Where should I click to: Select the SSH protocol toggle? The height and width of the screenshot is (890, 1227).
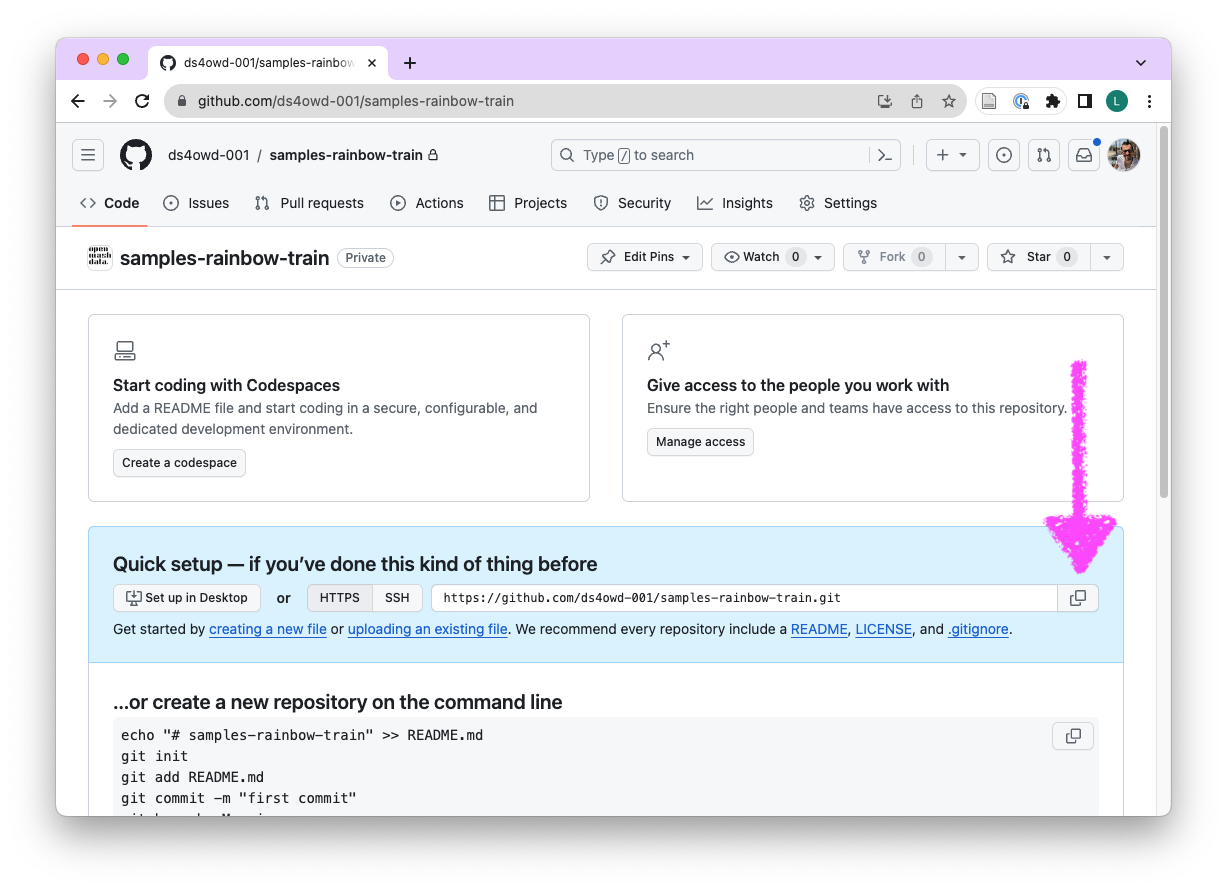(397, 598)
